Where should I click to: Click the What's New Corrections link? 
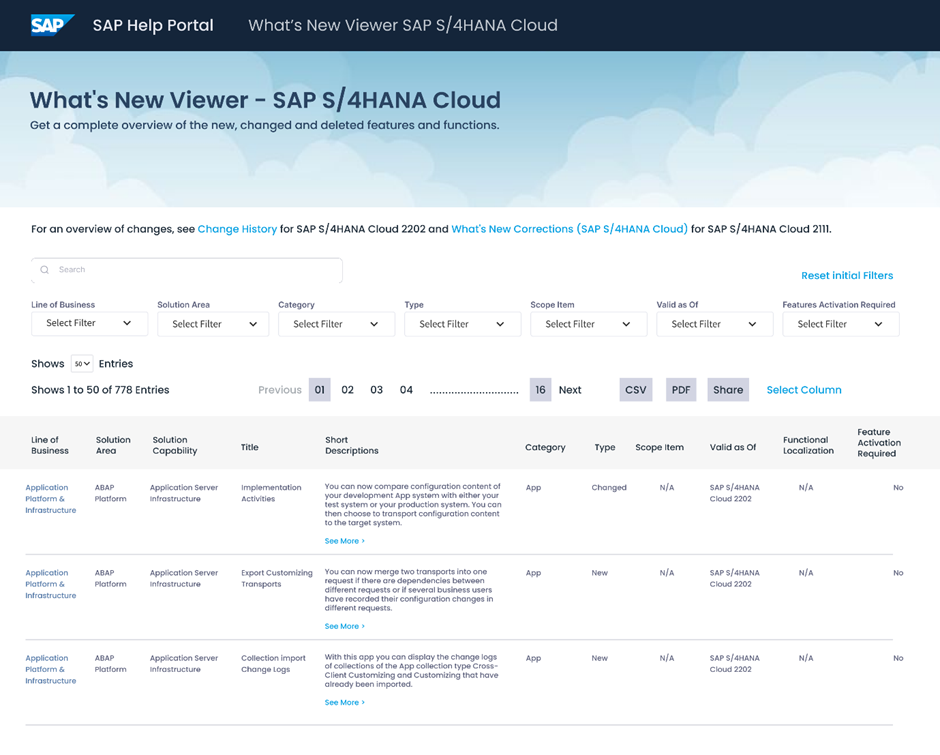pyautogui.click(x=570, y=229)
